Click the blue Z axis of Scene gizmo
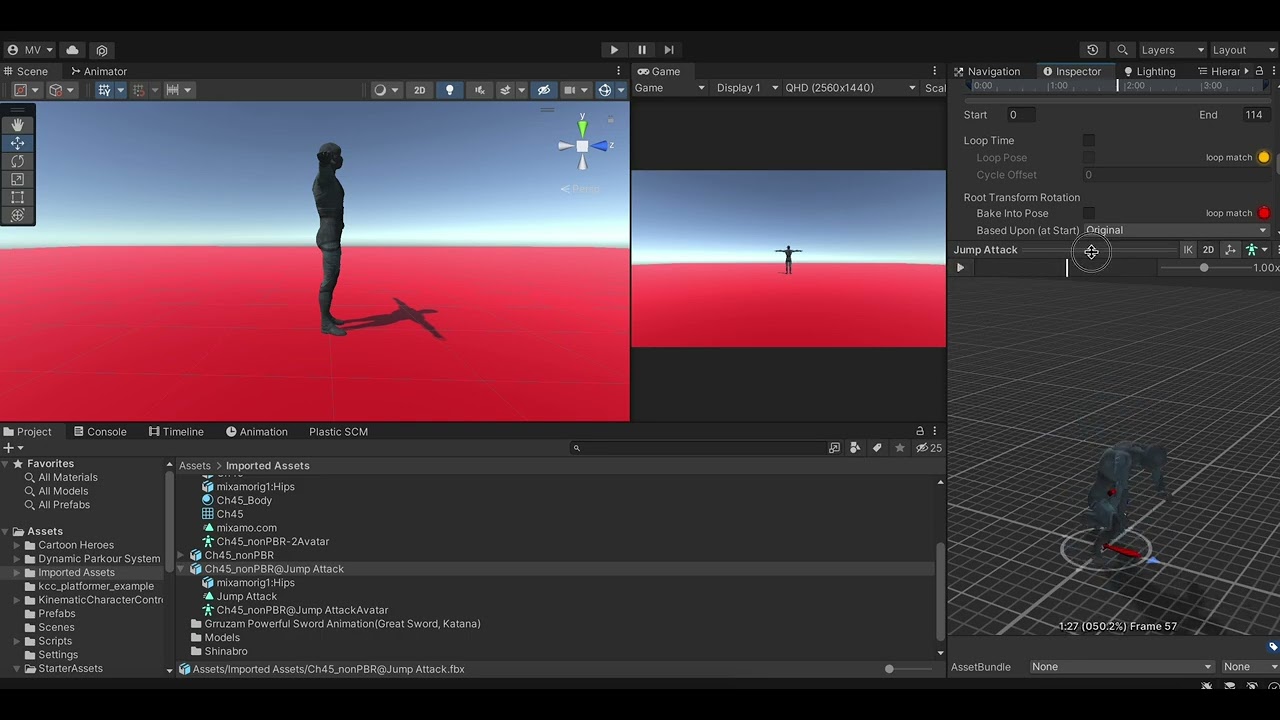The width and height of the screenshot is (1280, 720). [601, 146]
